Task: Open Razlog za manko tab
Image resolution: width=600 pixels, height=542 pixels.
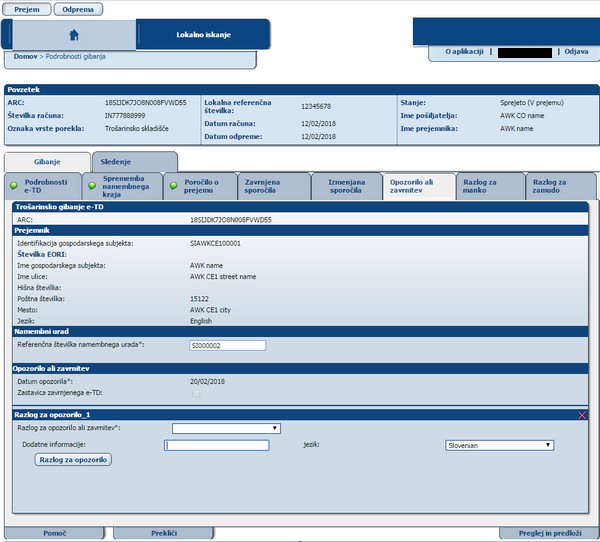Action: (490, 186)
